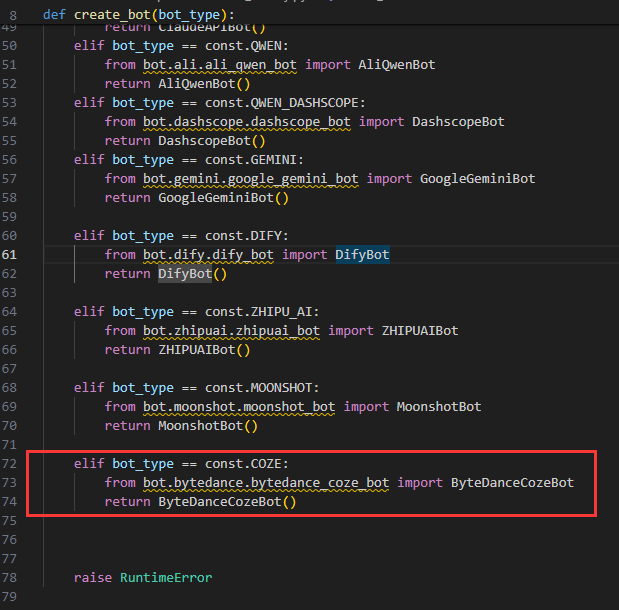Click ByteDanceCozeBot in the import statement
This screenshot has width=619, height=610.
click(512, 482)
